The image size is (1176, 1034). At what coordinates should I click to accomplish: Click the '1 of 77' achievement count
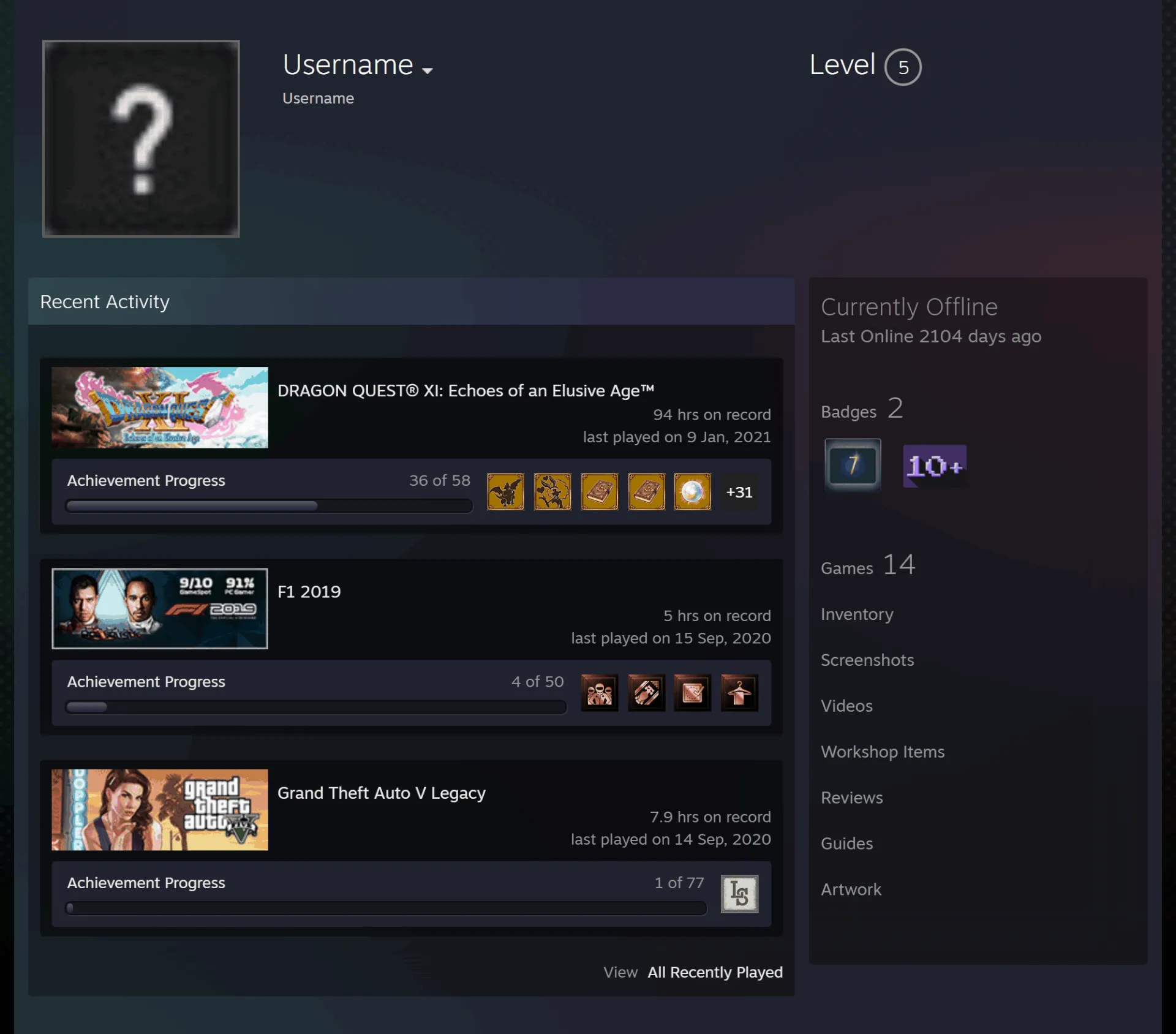(x=679, y=882)
